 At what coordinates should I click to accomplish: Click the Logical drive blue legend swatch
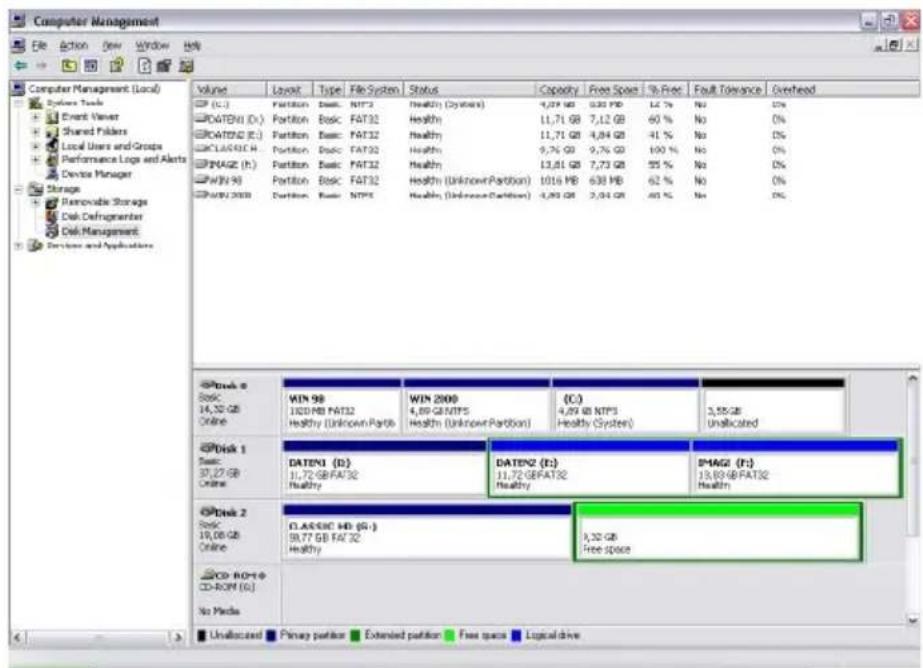(516, 636)
